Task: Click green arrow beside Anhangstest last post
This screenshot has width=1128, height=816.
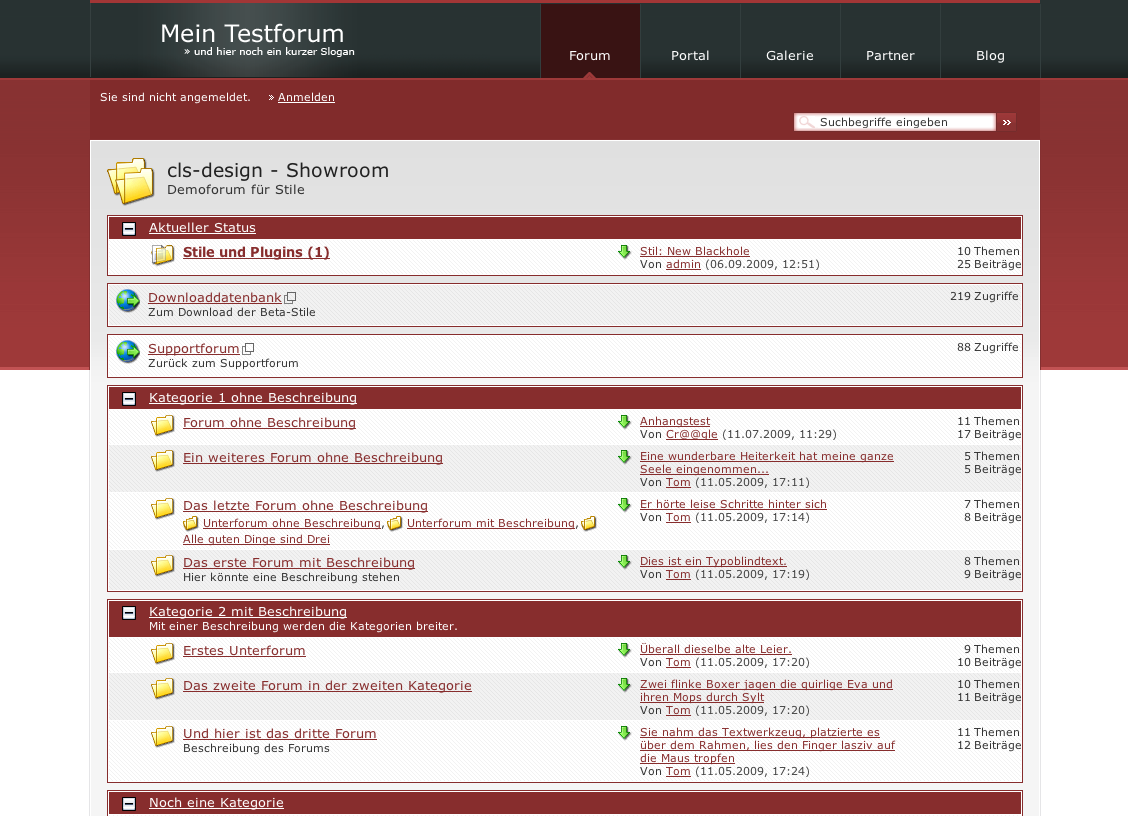Action: tap(625, 422)
